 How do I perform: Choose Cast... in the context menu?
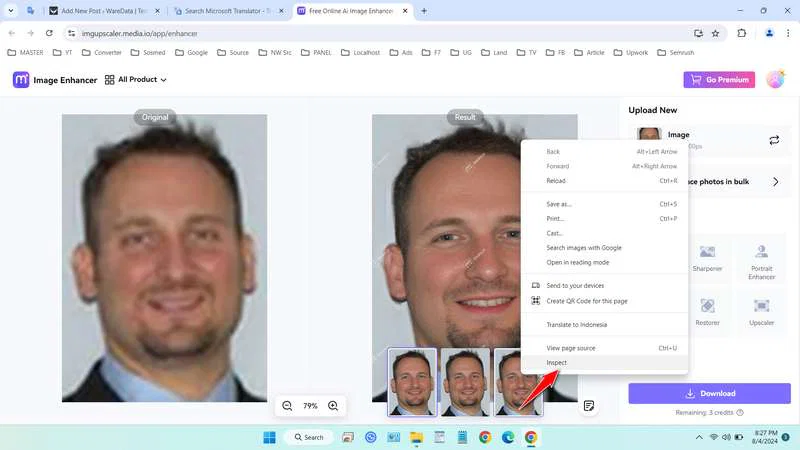[604, 233]
